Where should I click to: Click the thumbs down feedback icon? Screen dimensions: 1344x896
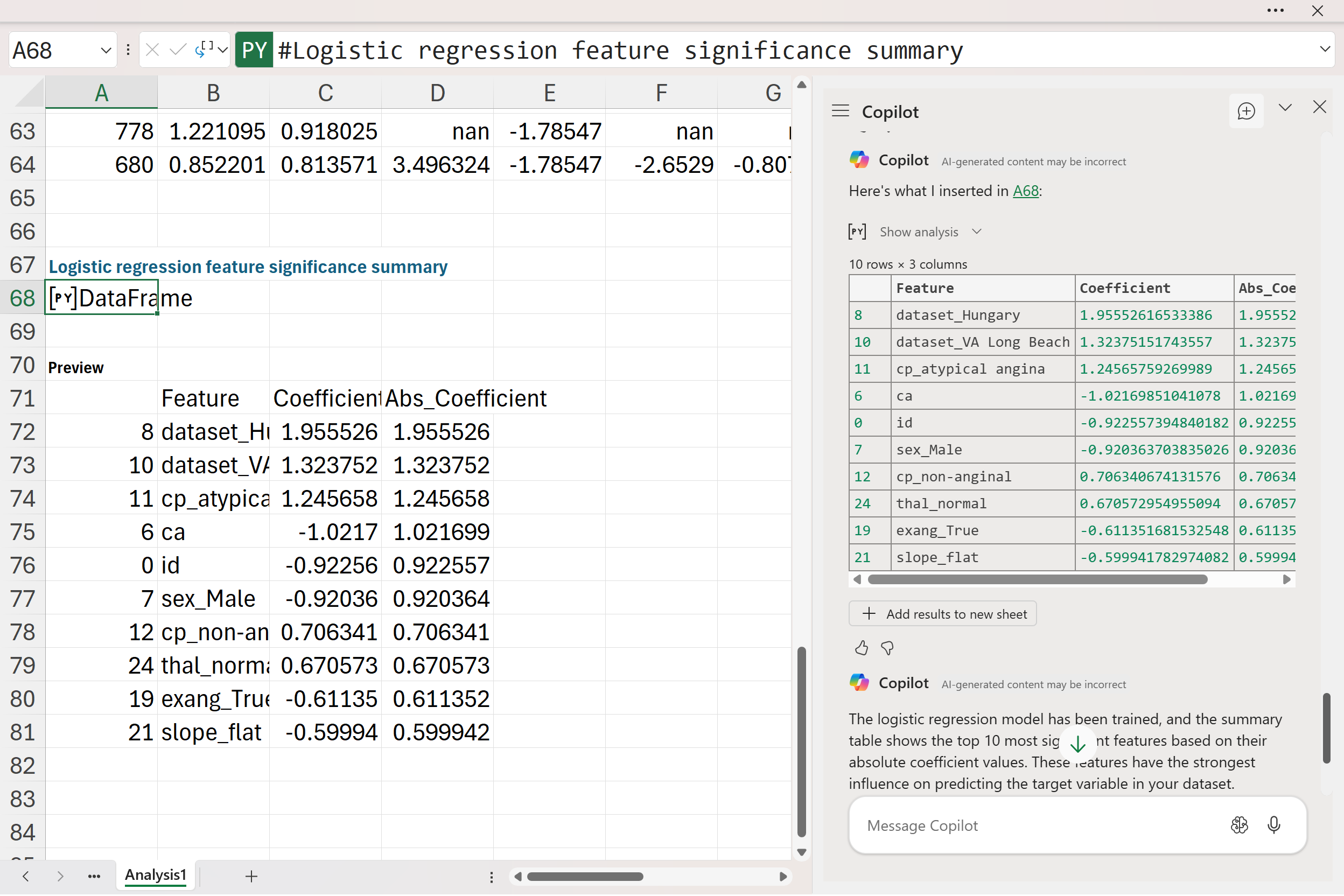887,648
